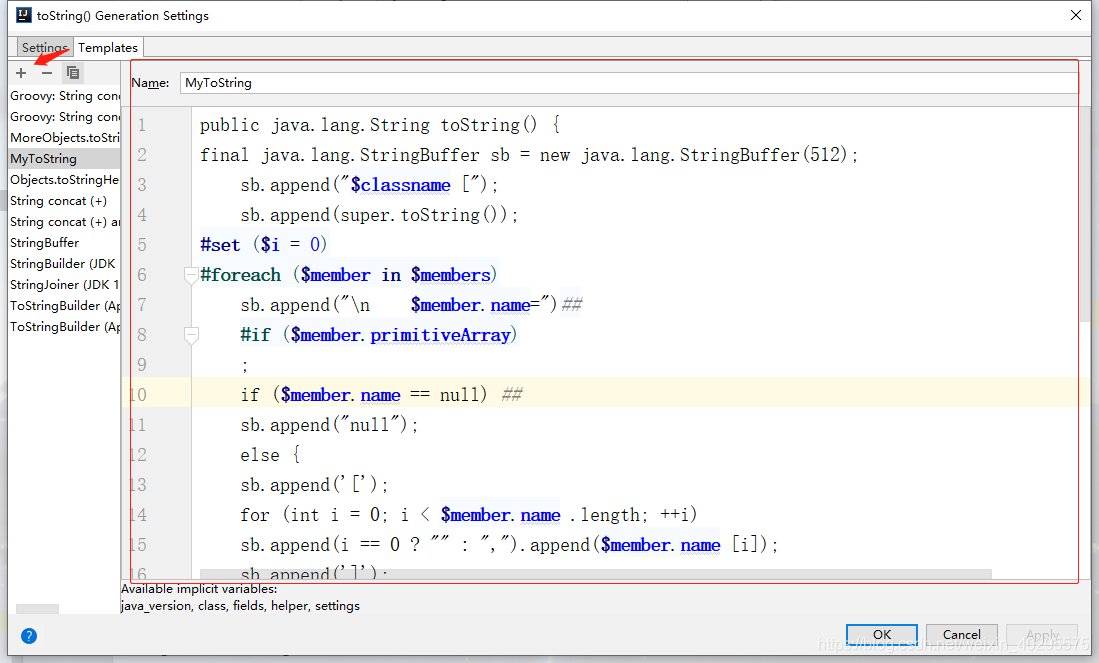This screenshot has width=1099, height=663.
Task: Switch to the Settings tab
Action: (x=43, y=47)
